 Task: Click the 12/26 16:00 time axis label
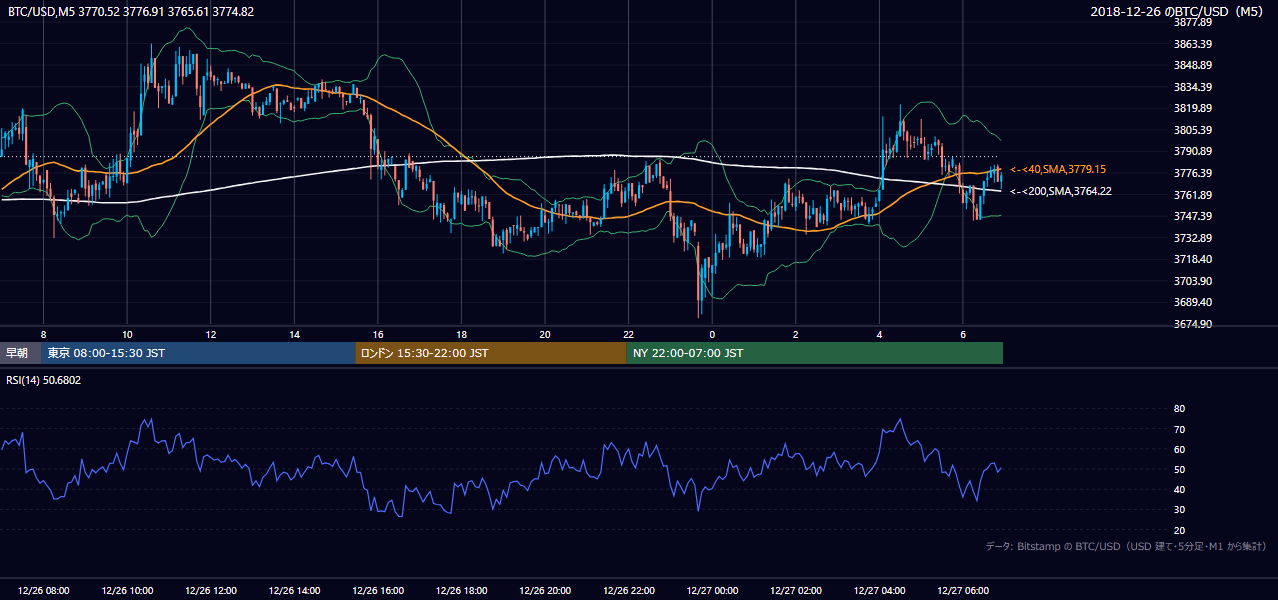point(378,591)
